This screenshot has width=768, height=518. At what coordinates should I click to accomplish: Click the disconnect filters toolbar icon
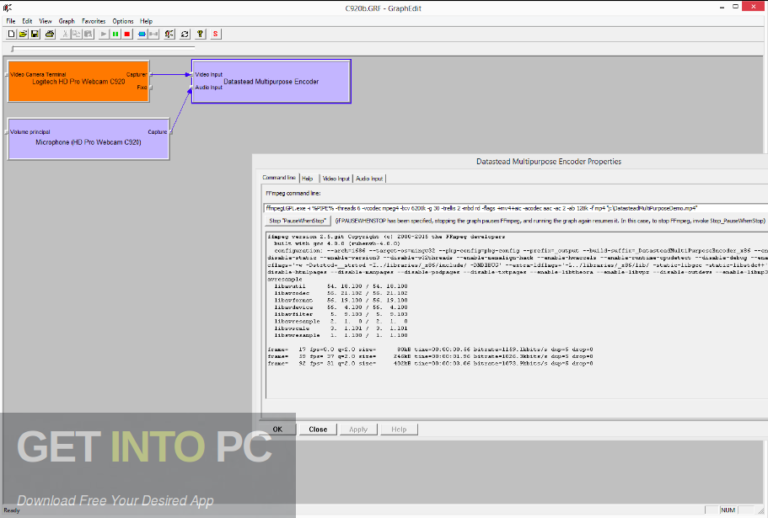[x=154, y=34]
